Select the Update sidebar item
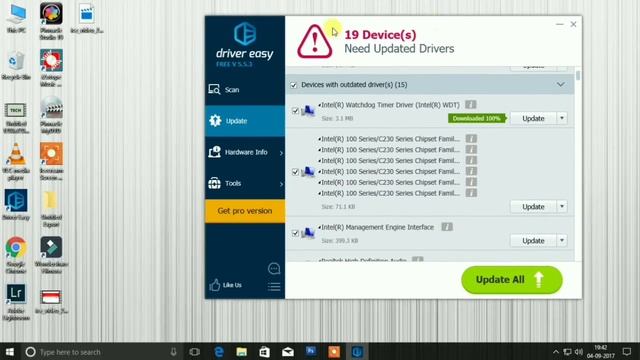 coord(245,121)
